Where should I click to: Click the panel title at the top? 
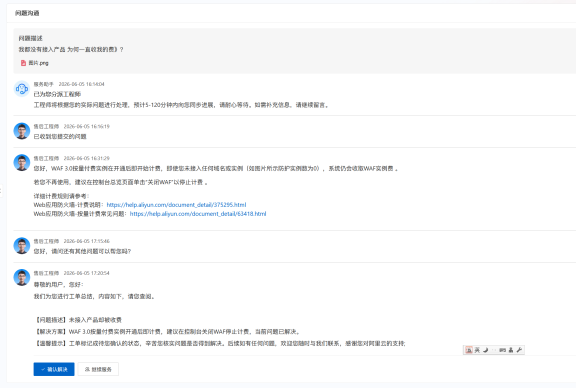click(27, 13)
